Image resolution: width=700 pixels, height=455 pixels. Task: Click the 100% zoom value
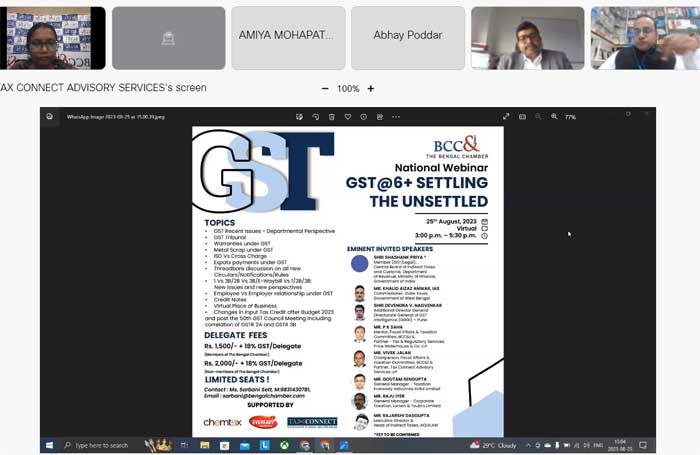tap(348, 88)
